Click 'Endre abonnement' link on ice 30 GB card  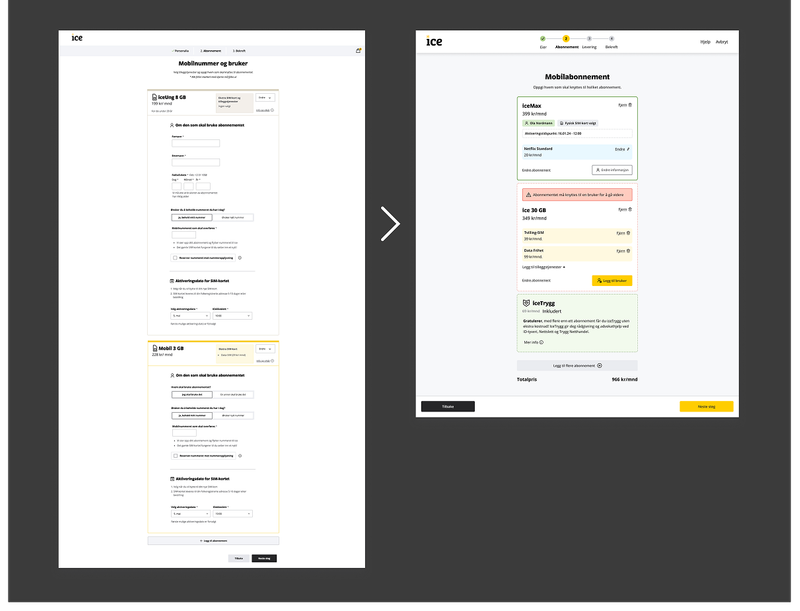tap(536, 281)
